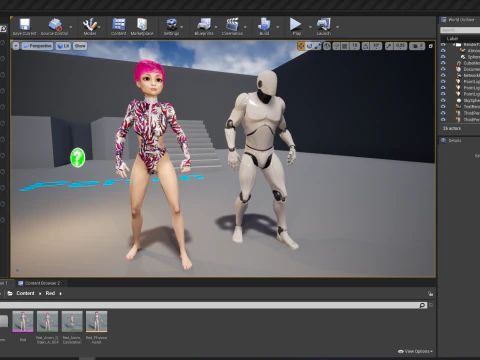Open camera speed setting in viewport
The width and height of the screenshot is (480, 360).
point(417,46)
